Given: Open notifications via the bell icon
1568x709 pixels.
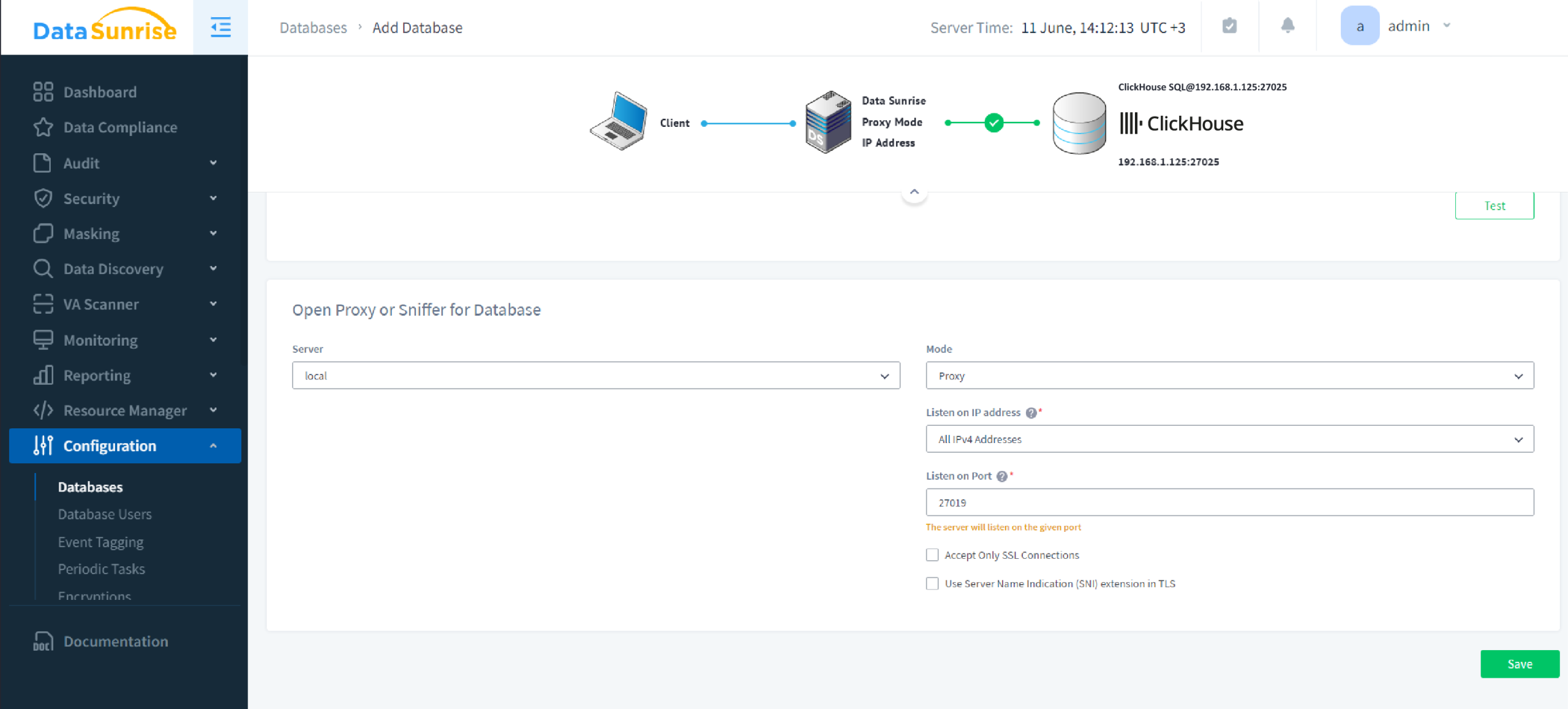Looking at the screenshot, I should coord(1287,26).
